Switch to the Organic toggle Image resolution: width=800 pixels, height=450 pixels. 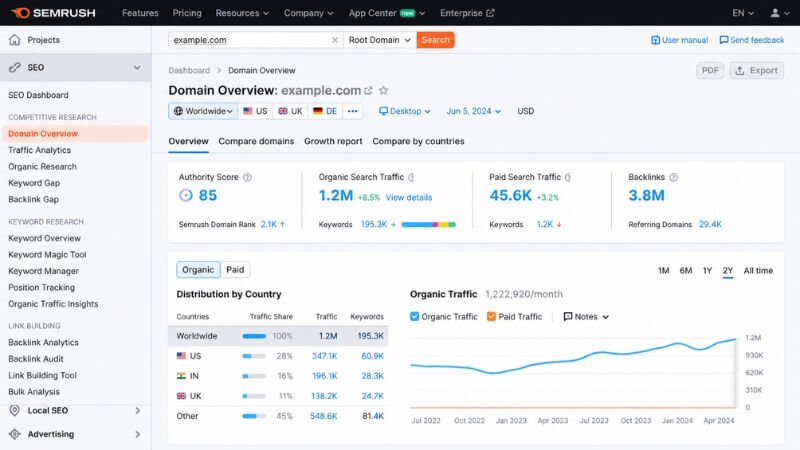point(198,269)
